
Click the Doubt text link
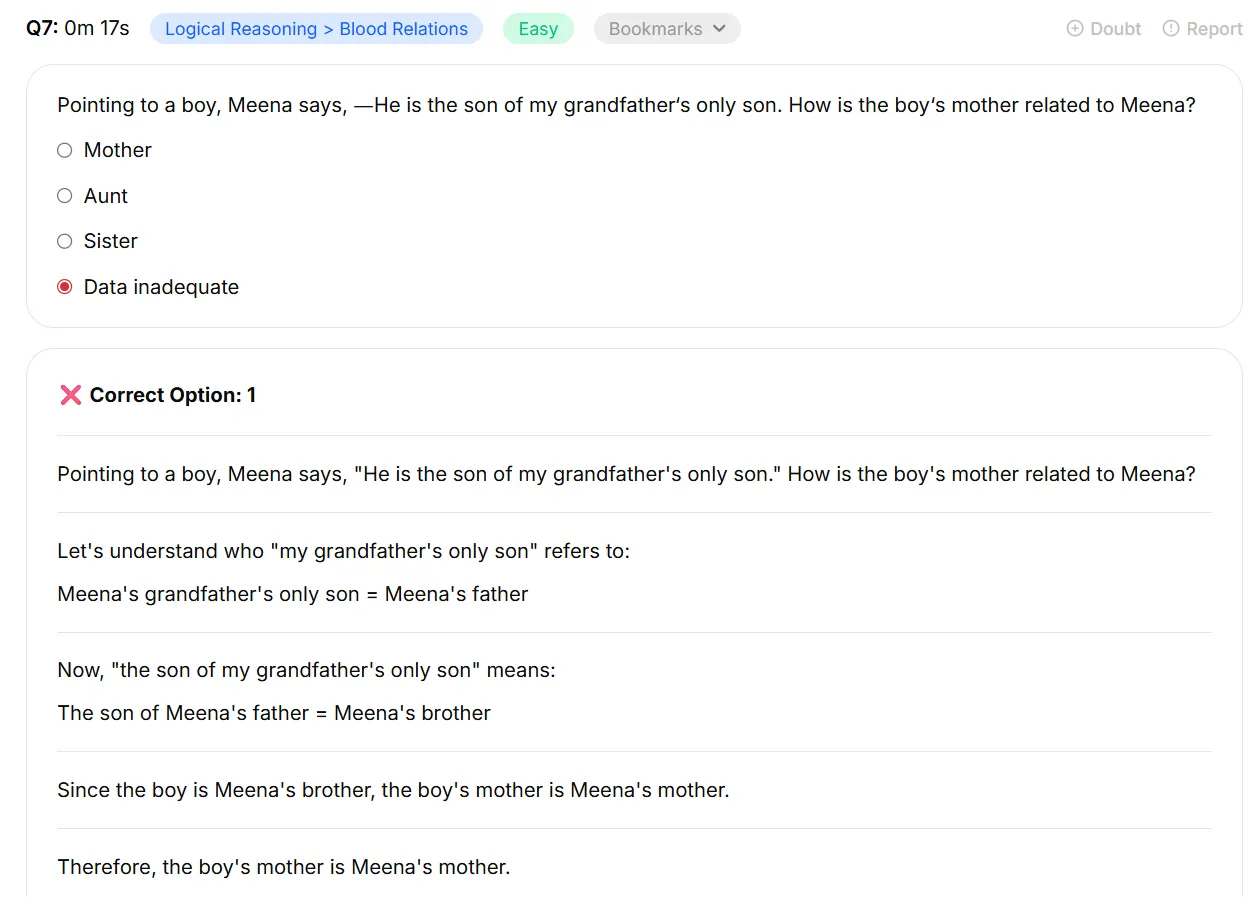(x=1116, y=29)
